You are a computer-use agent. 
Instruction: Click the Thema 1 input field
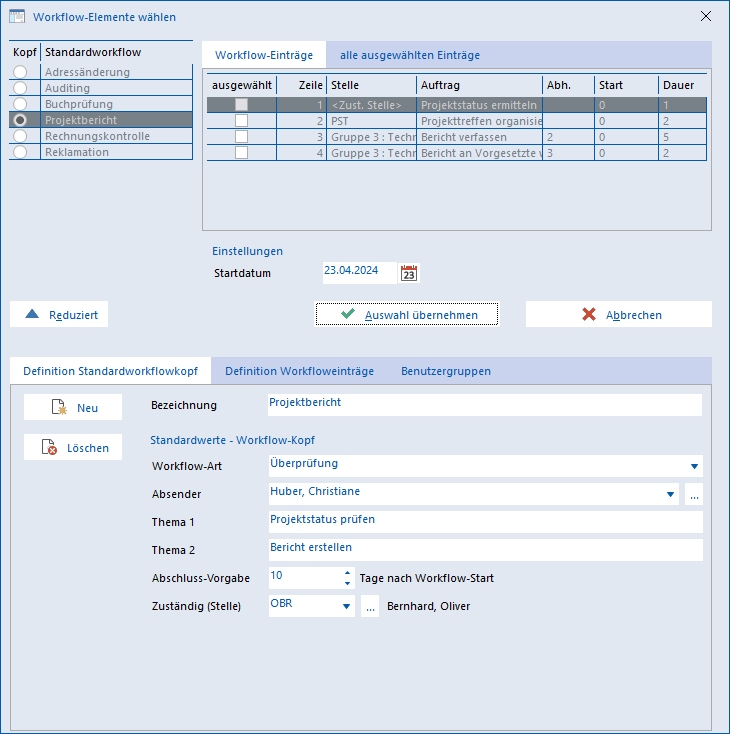486,522
